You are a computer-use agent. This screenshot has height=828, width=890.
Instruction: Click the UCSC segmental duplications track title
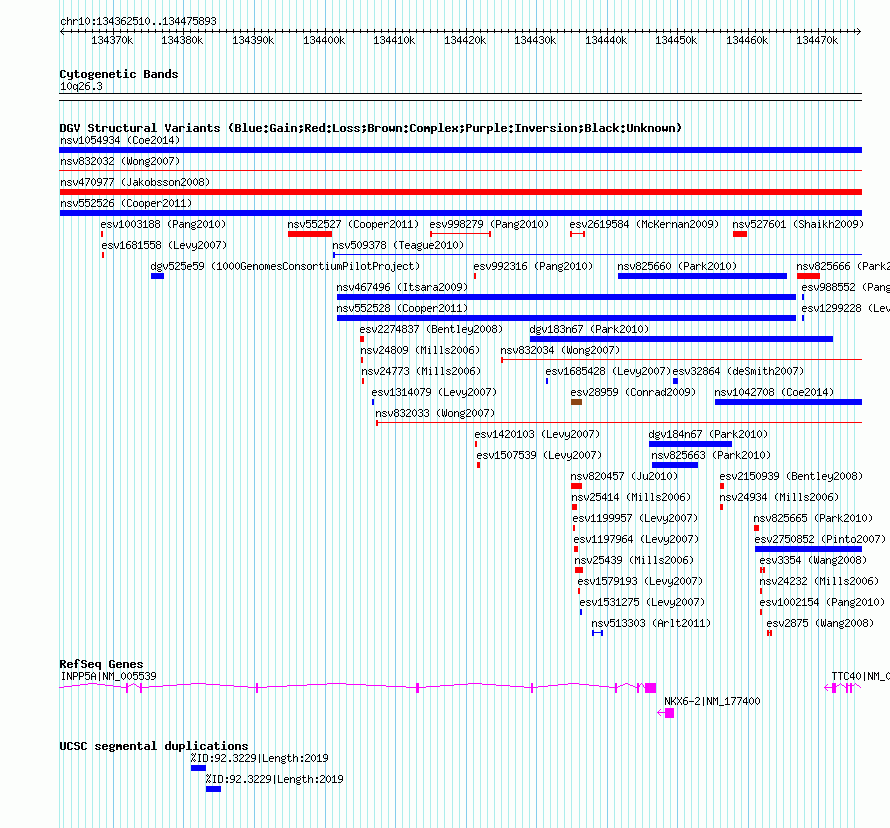coord(154,746)
